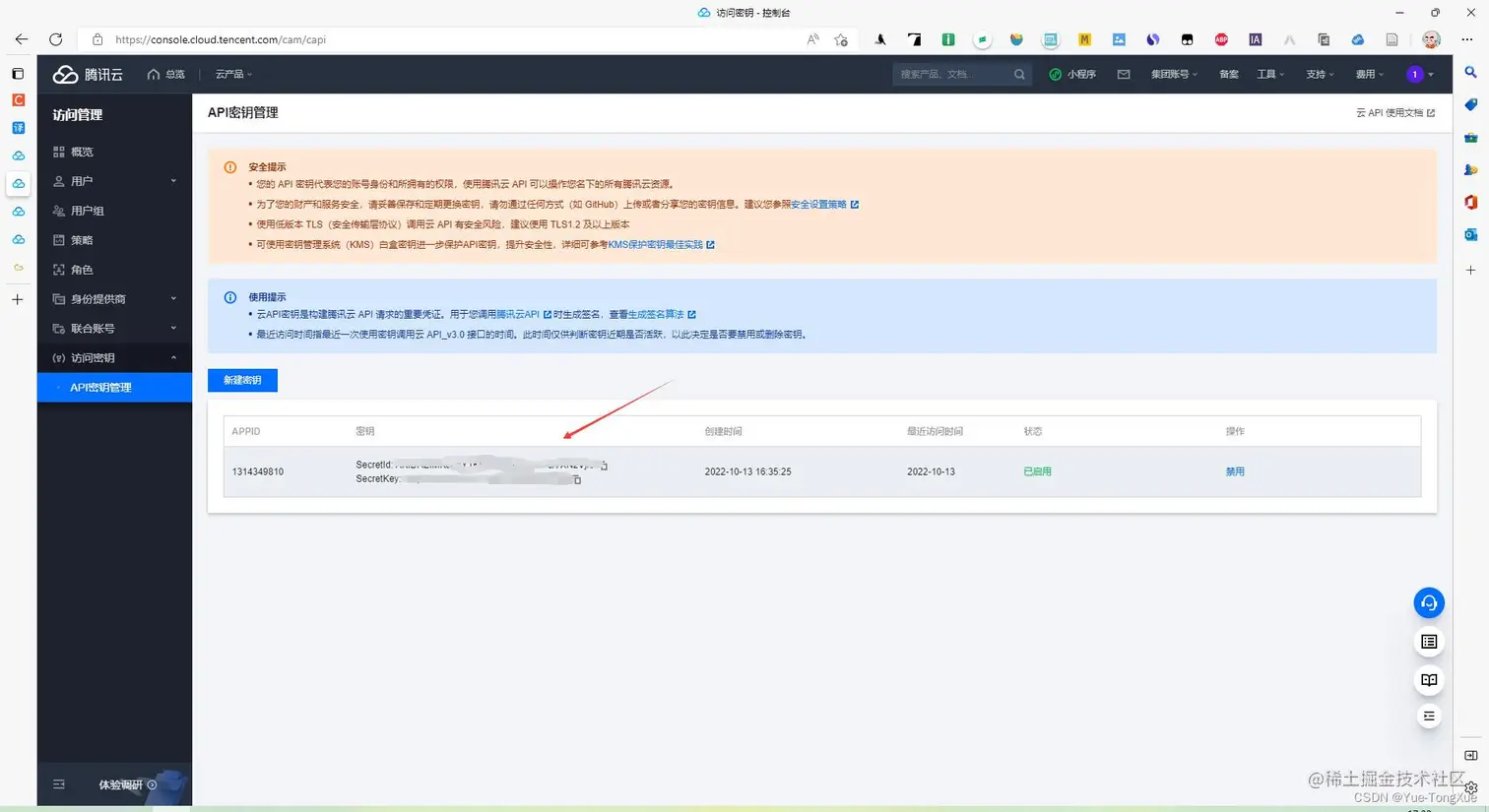This screenshot has height=812, width=1489.
Task: Expand the 工具 dropdown menu
Action: point(1270,75)
